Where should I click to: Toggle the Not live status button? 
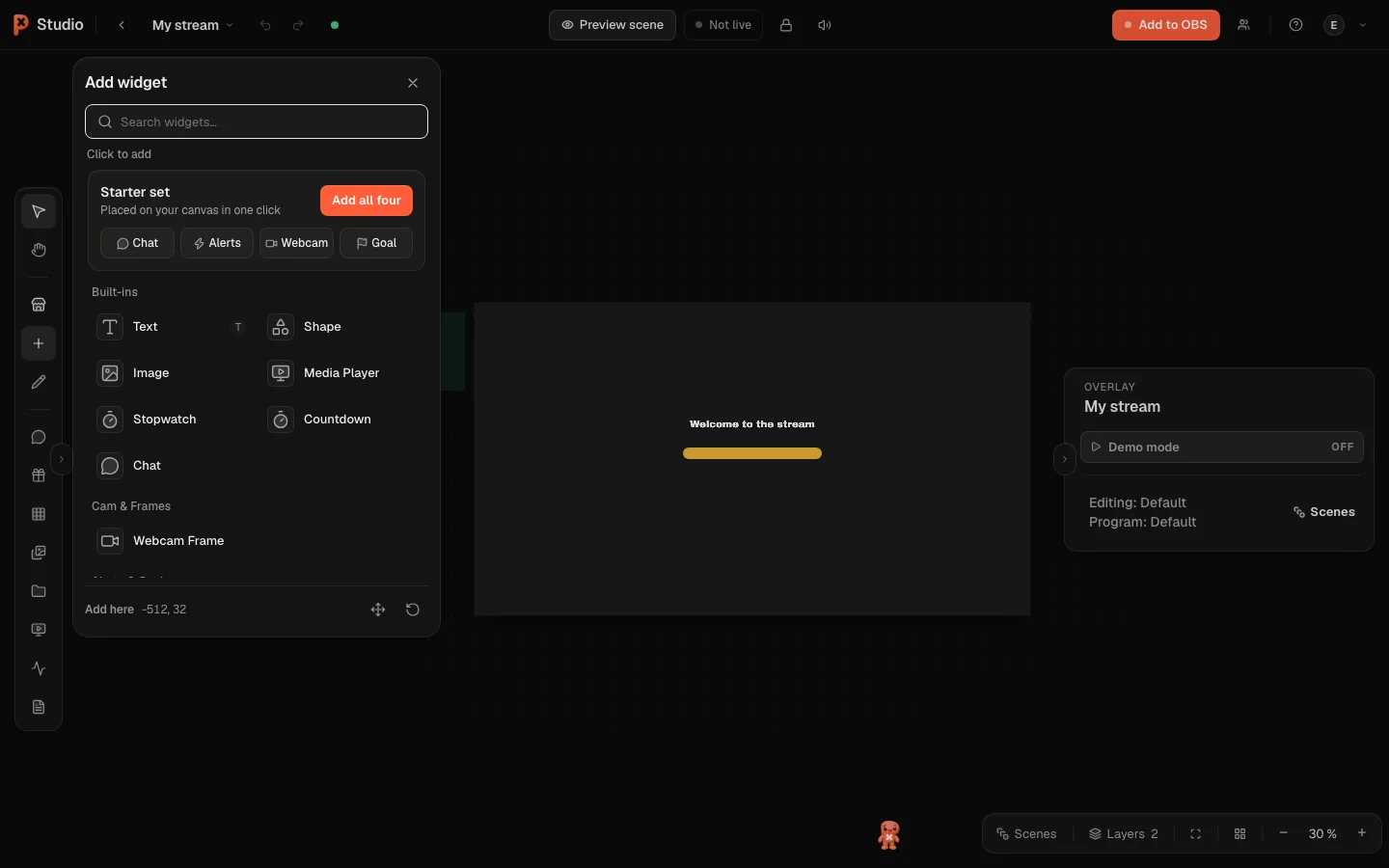(723, 25)
